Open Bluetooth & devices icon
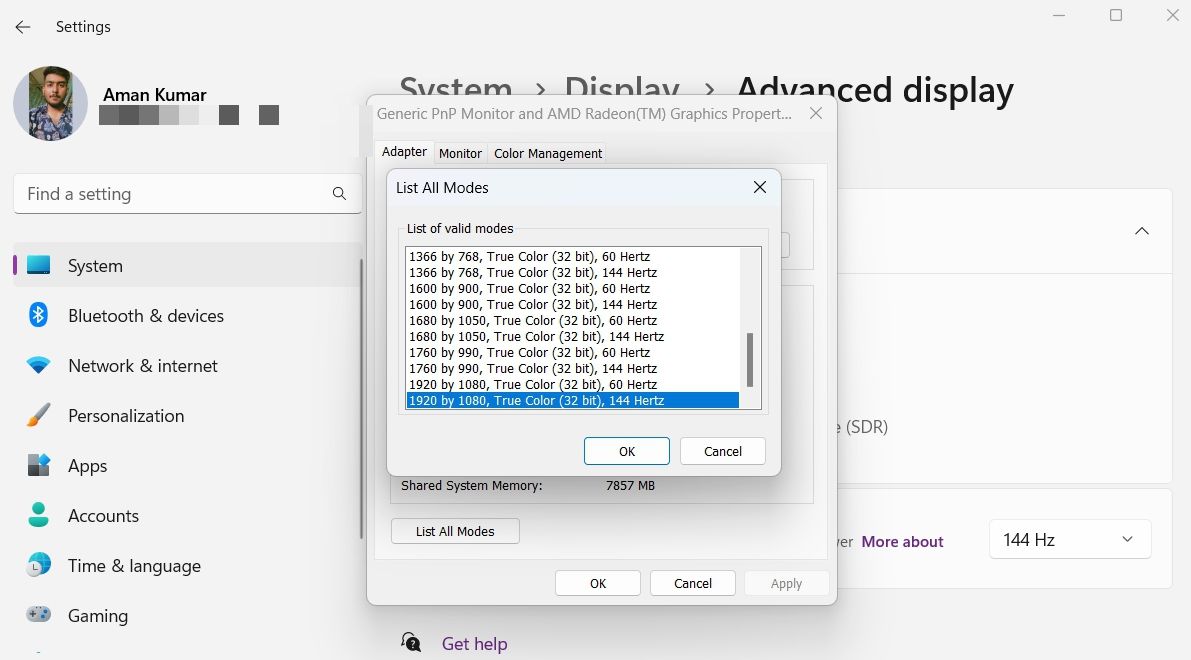This screenshot has height=660, width=1191. [x=39, y=316]
